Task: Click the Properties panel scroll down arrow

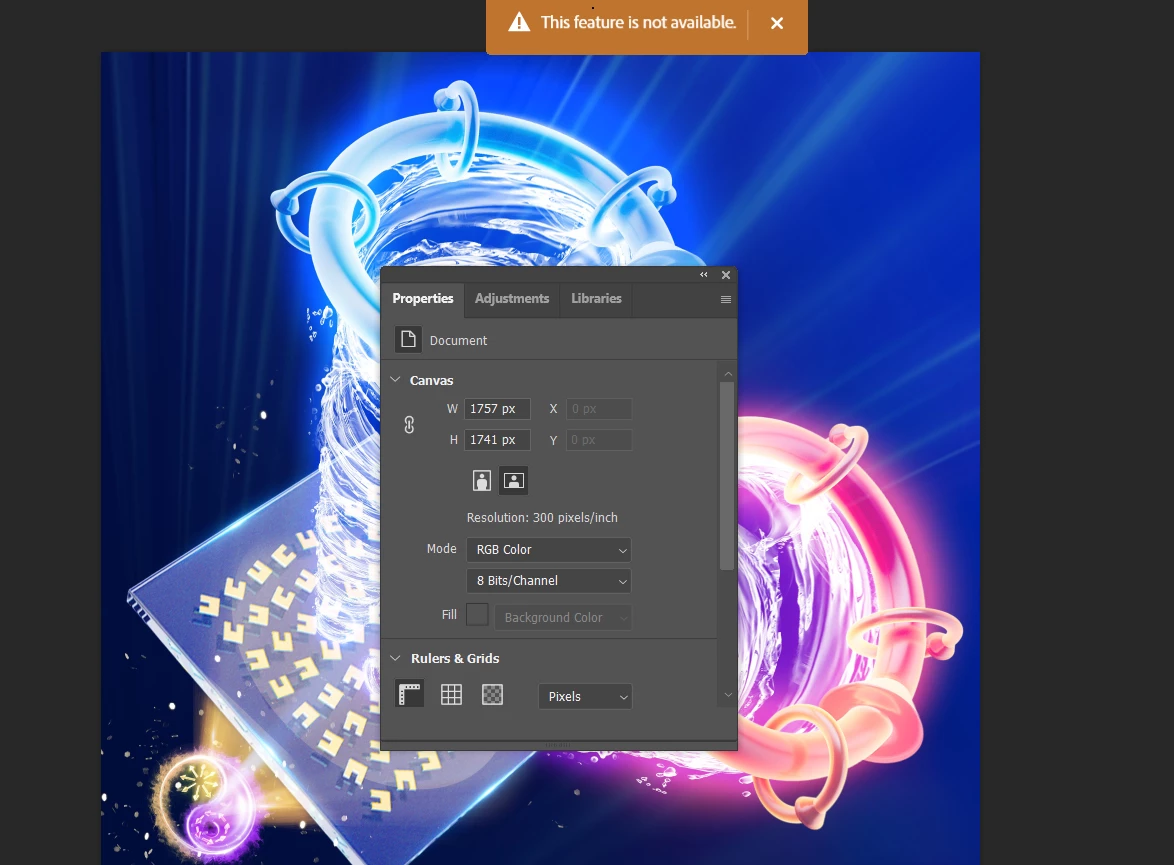Action: pos(728,695)
